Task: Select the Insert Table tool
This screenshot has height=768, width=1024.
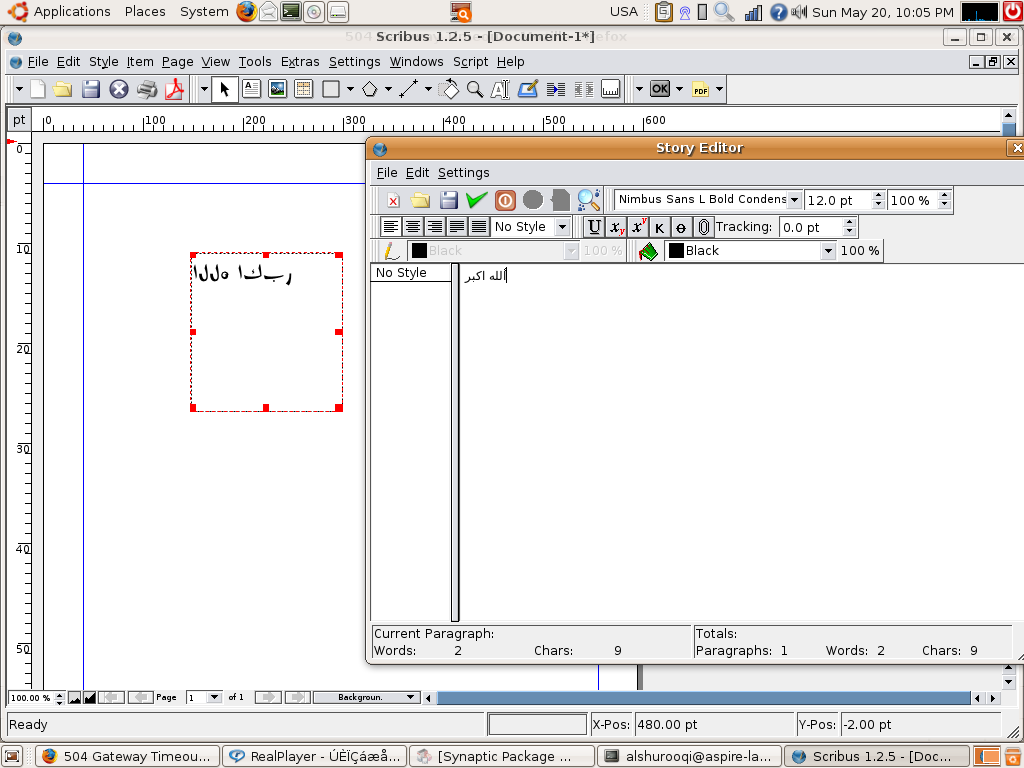Action: (303, 89)
